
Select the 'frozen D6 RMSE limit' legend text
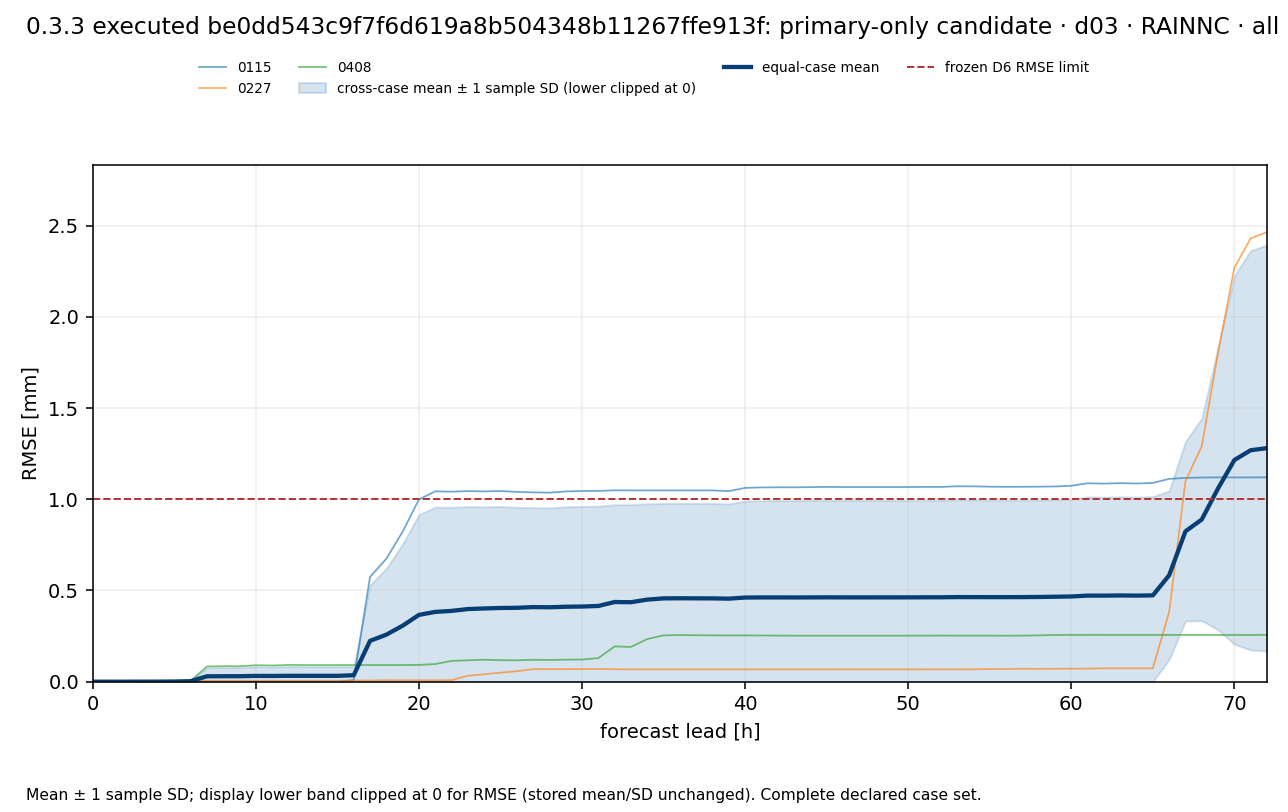coord(1017,68)
